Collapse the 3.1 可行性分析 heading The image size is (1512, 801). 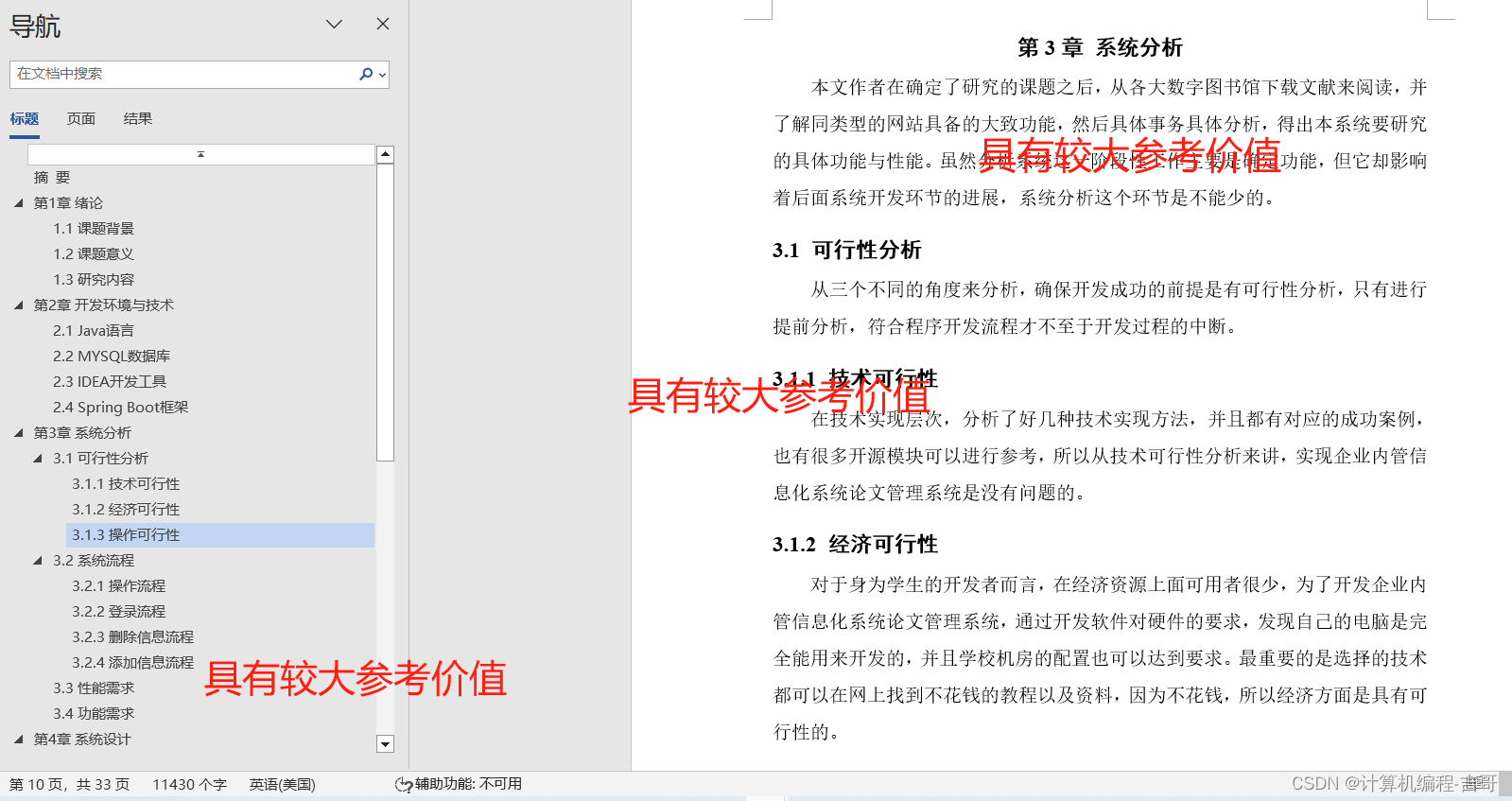pyautogui.click(x=38, y=459)
